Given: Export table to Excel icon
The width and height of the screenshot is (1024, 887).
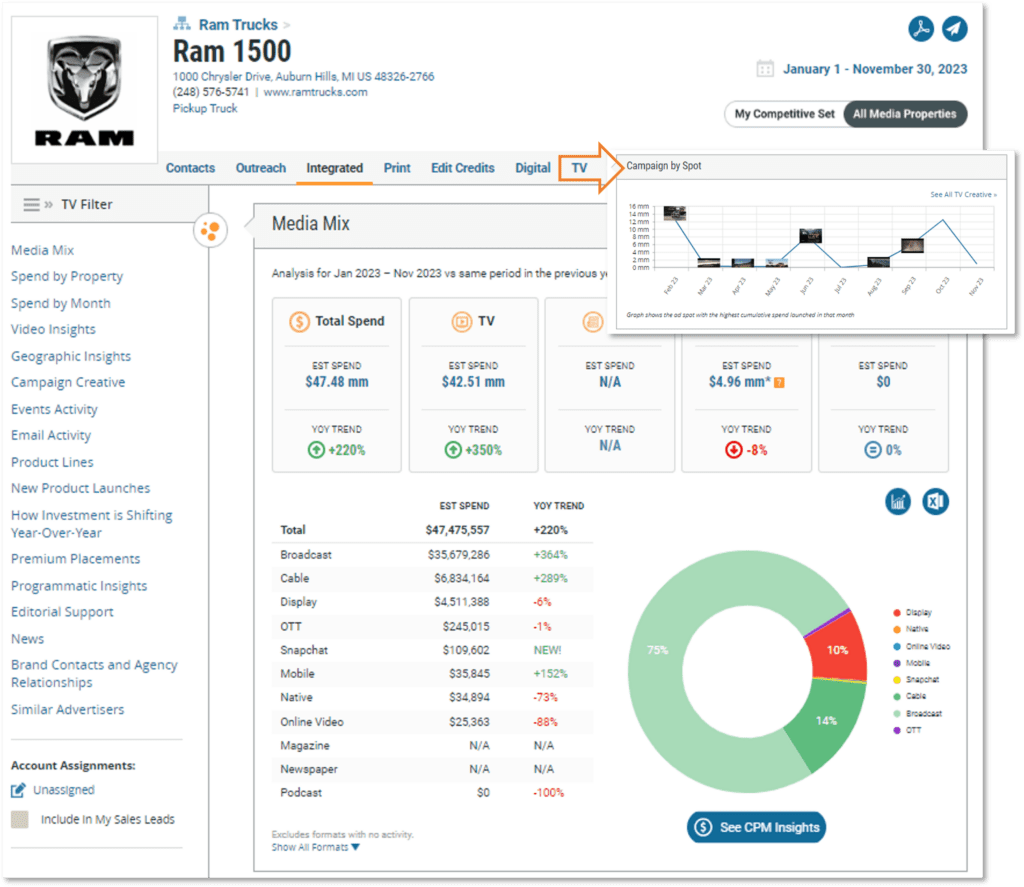Looking at the screenshot, I should [935, 502].
